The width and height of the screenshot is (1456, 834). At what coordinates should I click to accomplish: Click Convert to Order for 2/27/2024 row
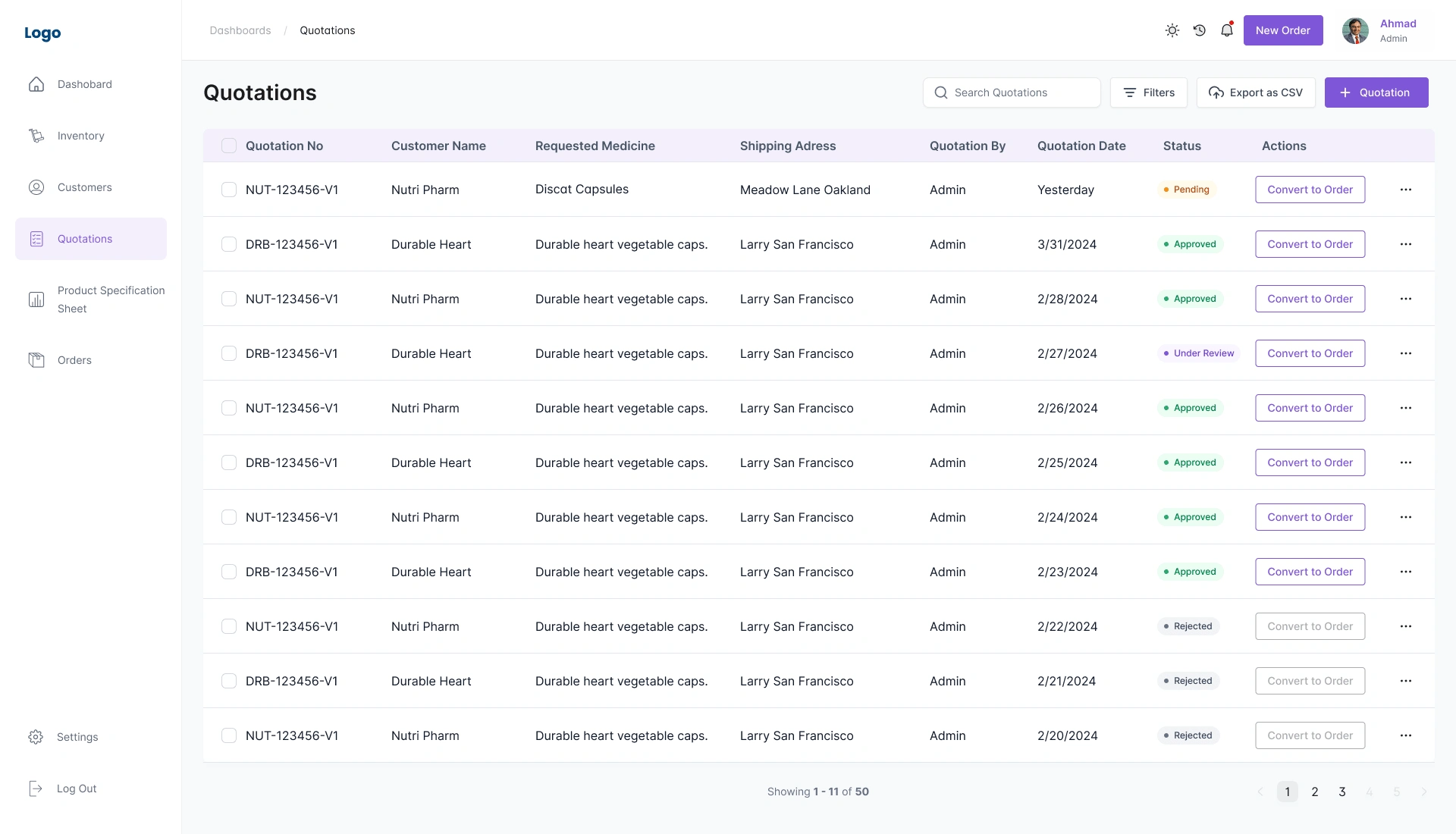[x=1310, y=353]
